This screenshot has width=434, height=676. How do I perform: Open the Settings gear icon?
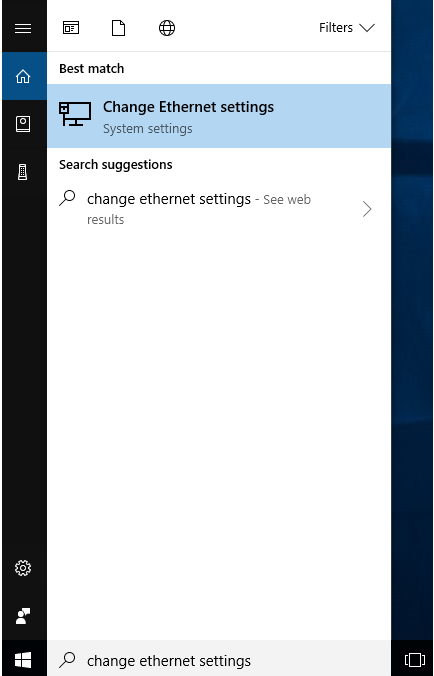pos(23,568)
